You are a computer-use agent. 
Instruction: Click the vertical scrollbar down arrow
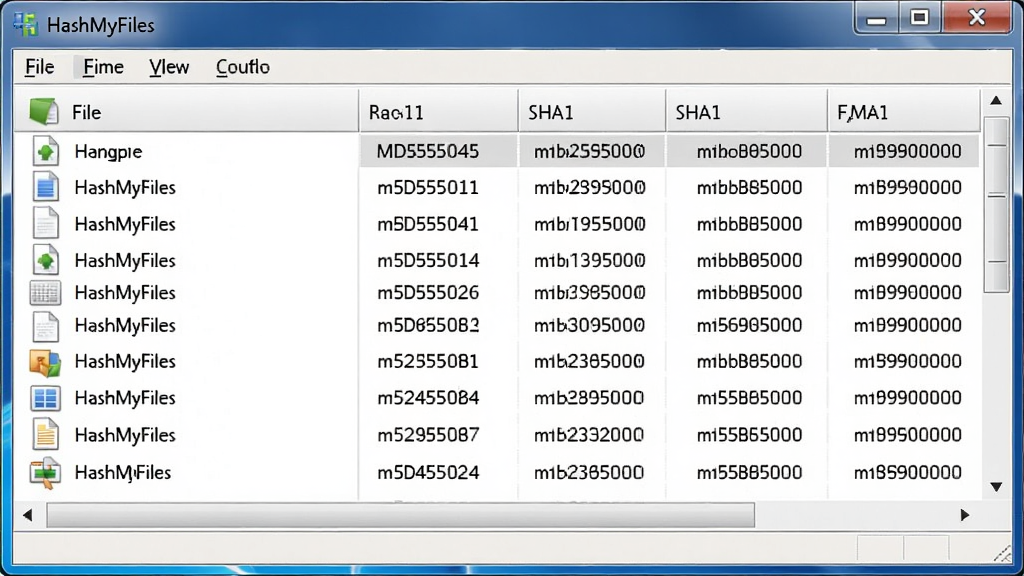996,487
